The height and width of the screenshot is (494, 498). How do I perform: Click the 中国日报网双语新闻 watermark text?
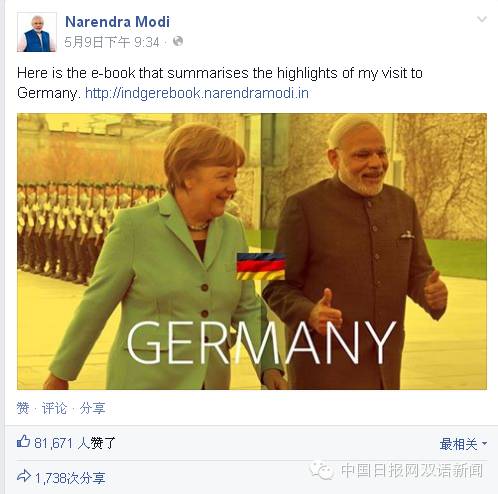(x=412, y=471)
